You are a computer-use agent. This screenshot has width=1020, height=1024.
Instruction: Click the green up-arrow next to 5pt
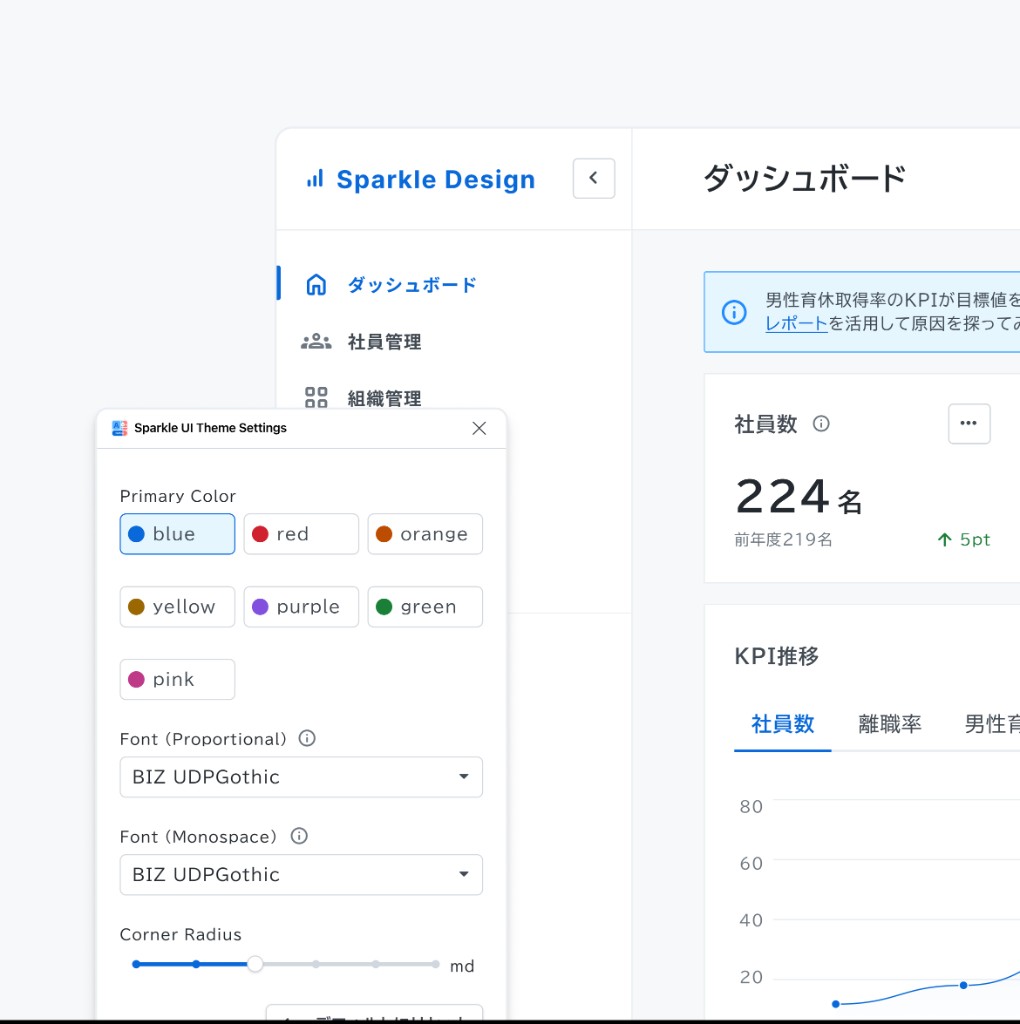[x=944, y=539]
